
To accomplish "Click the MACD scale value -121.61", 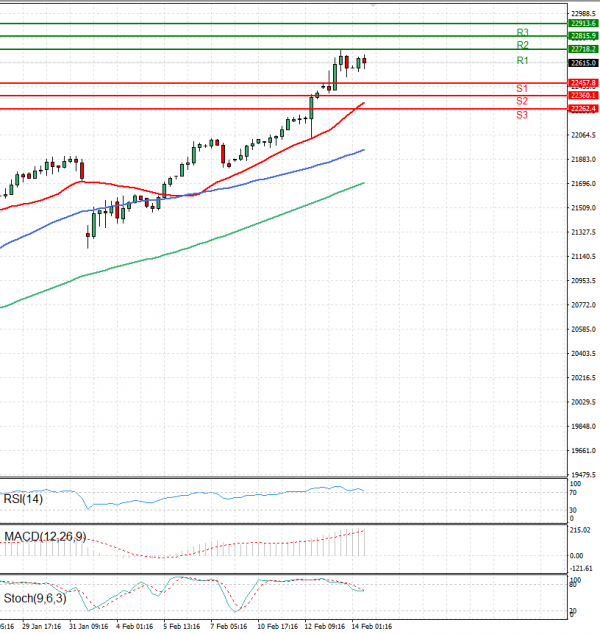I will point(581,568).
